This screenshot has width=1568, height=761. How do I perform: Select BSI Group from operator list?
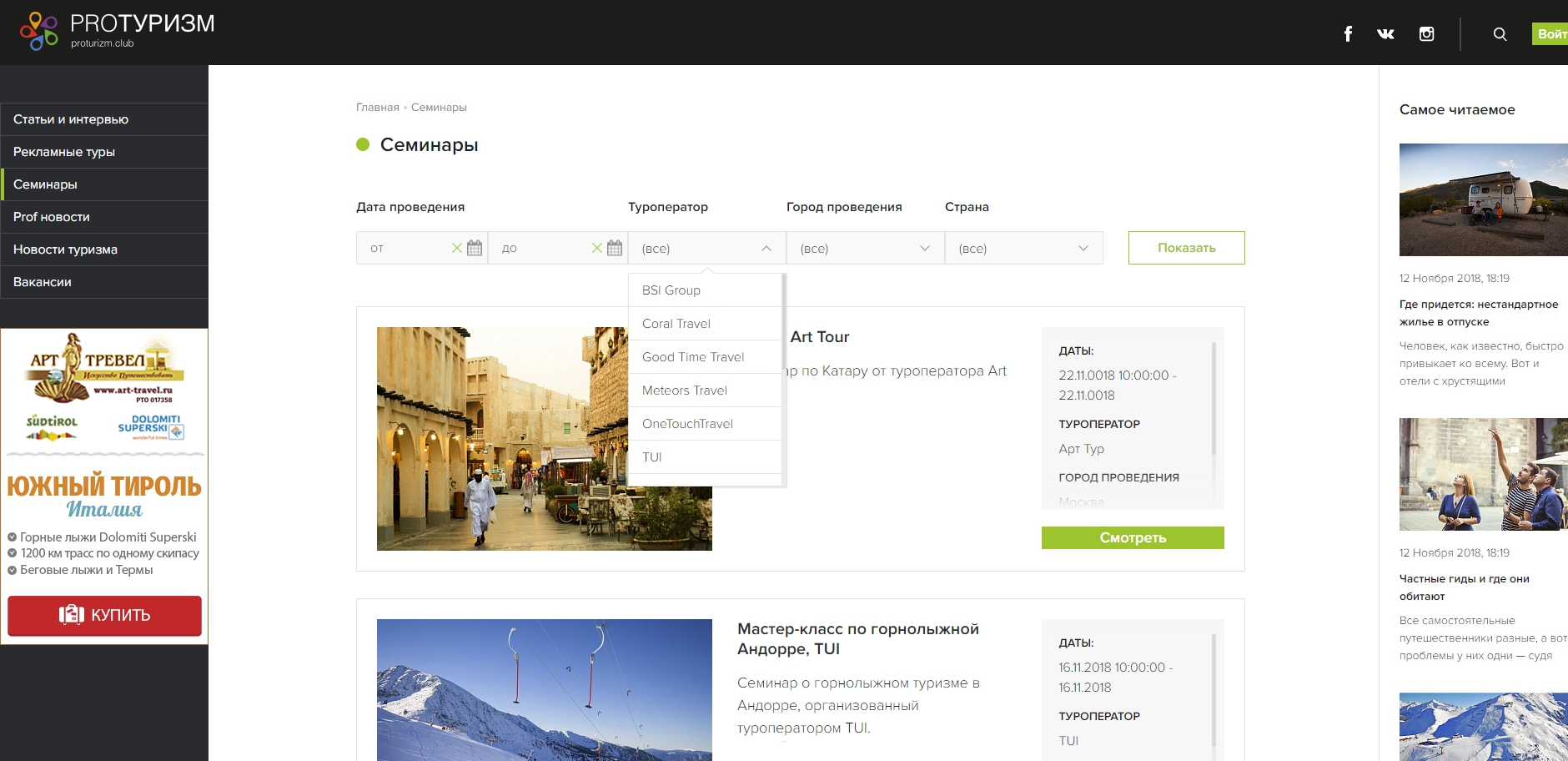click(x=705, y=290)
